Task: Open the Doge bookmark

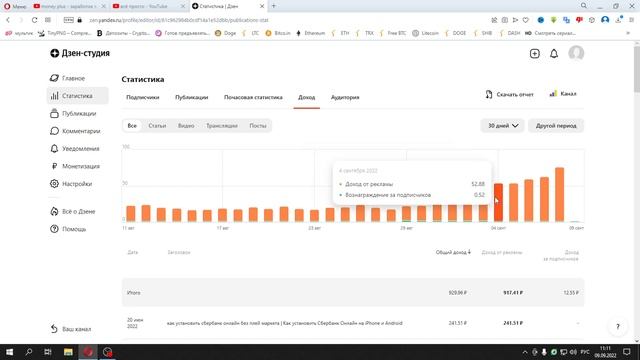Action: (x=225, y=33)
